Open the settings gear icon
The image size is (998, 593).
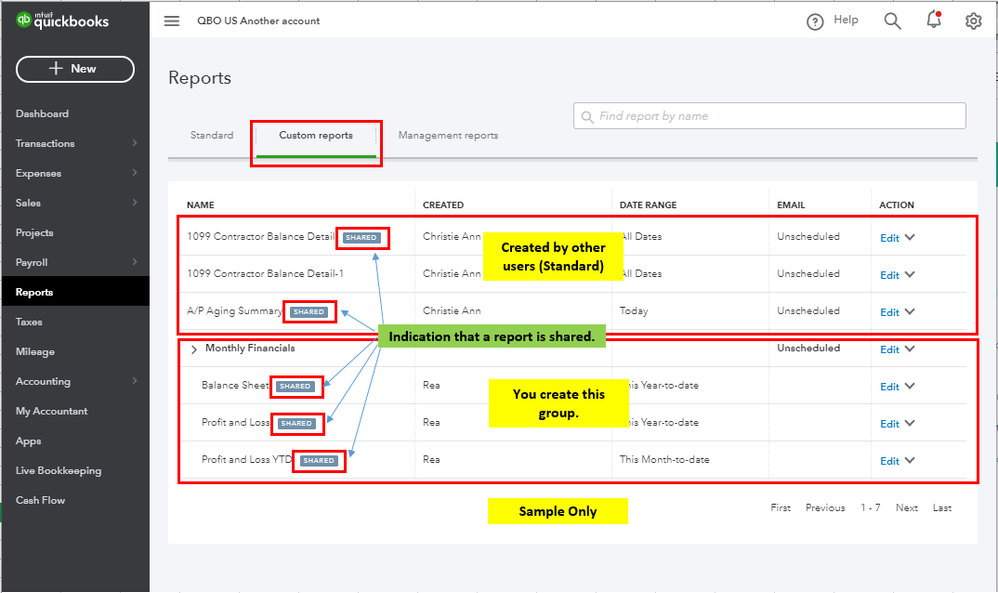click(973, 21)
